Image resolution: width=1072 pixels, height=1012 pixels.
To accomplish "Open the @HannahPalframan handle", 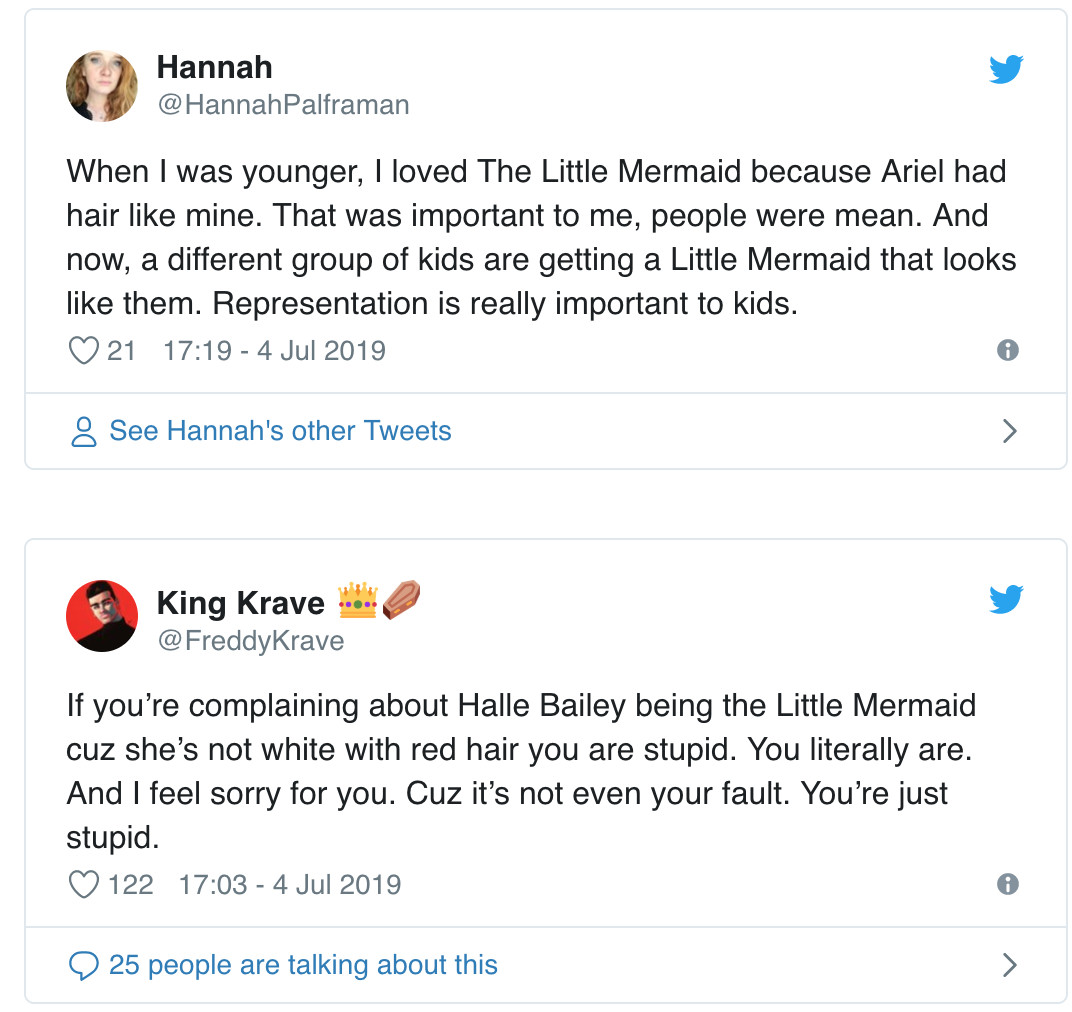I will pos(283,105).
